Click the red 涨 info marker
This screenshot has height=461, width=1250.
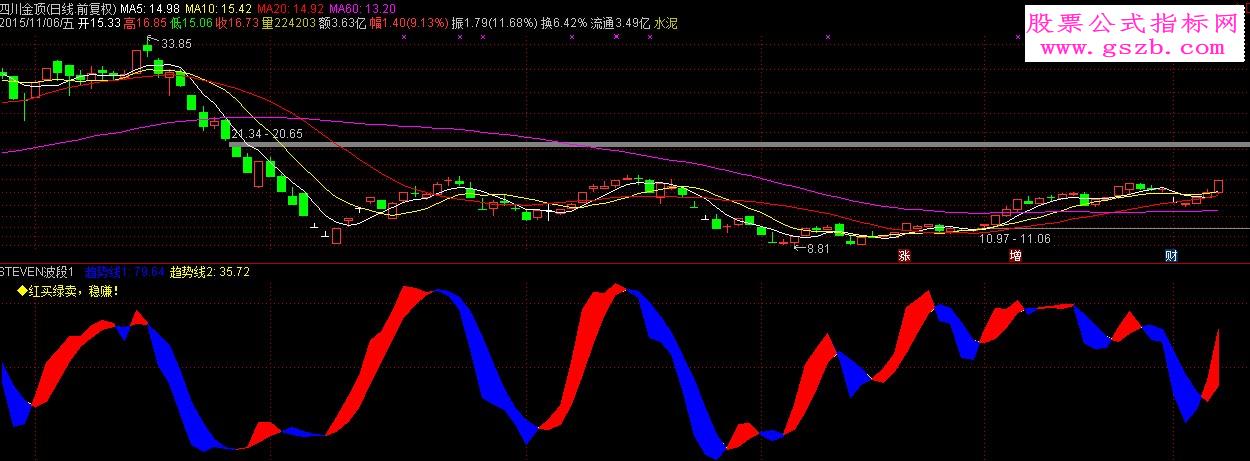904,256
